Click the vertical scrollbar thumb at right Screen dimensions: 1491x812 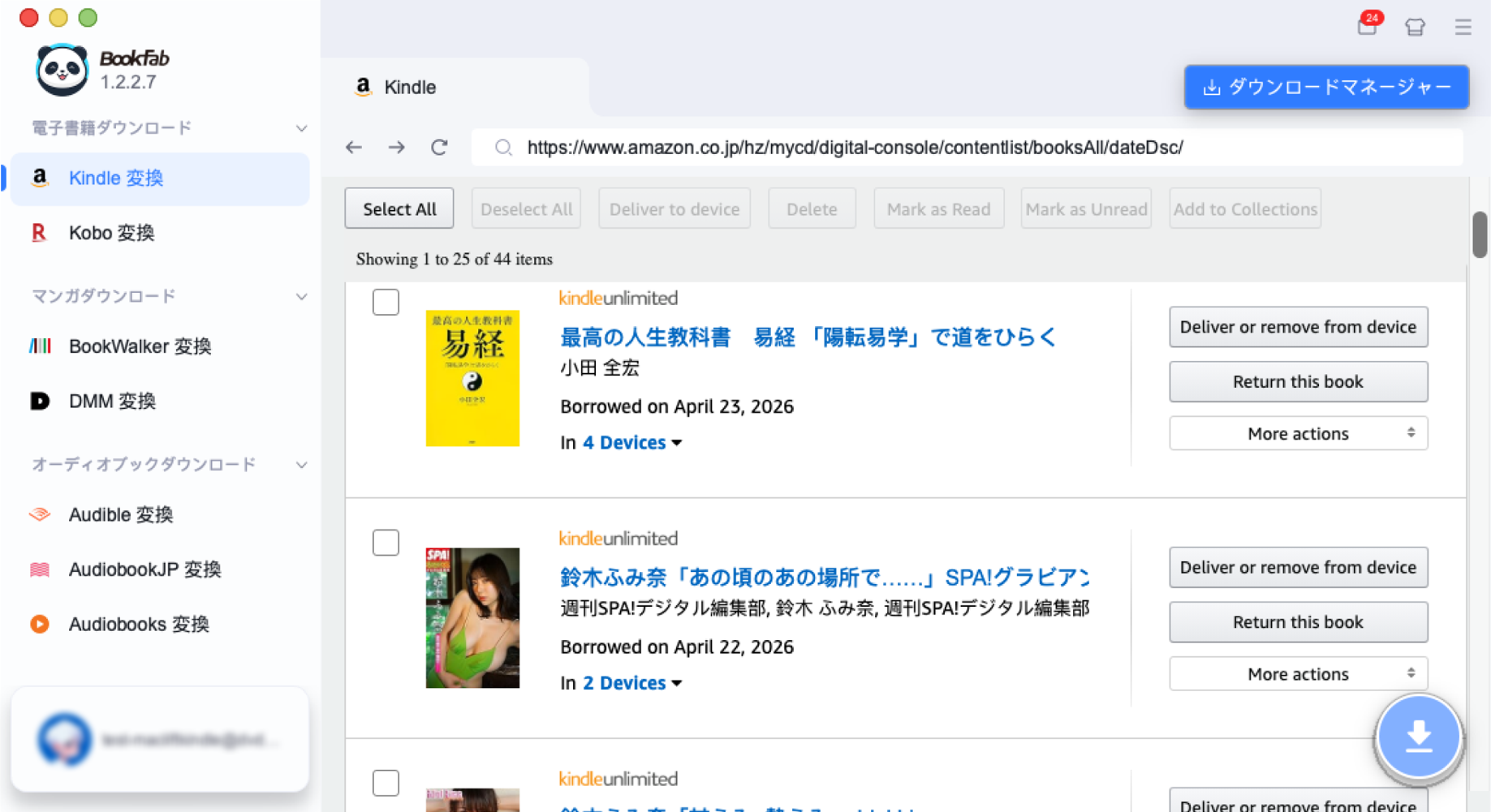tap(1480, 234)
